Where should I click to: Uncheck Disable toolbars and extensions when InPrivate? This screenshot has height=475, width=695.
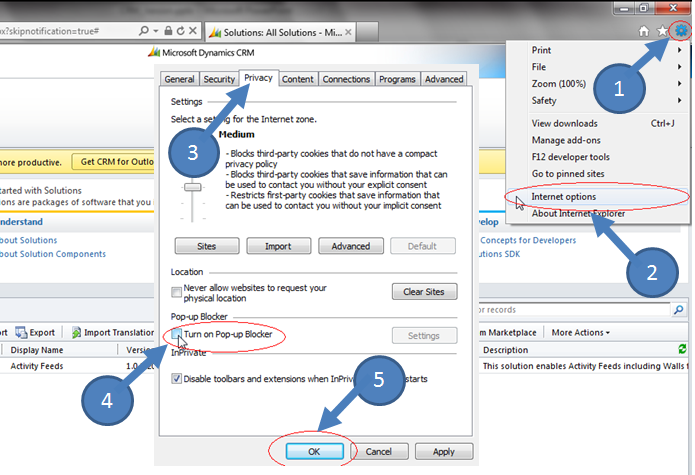176,378
